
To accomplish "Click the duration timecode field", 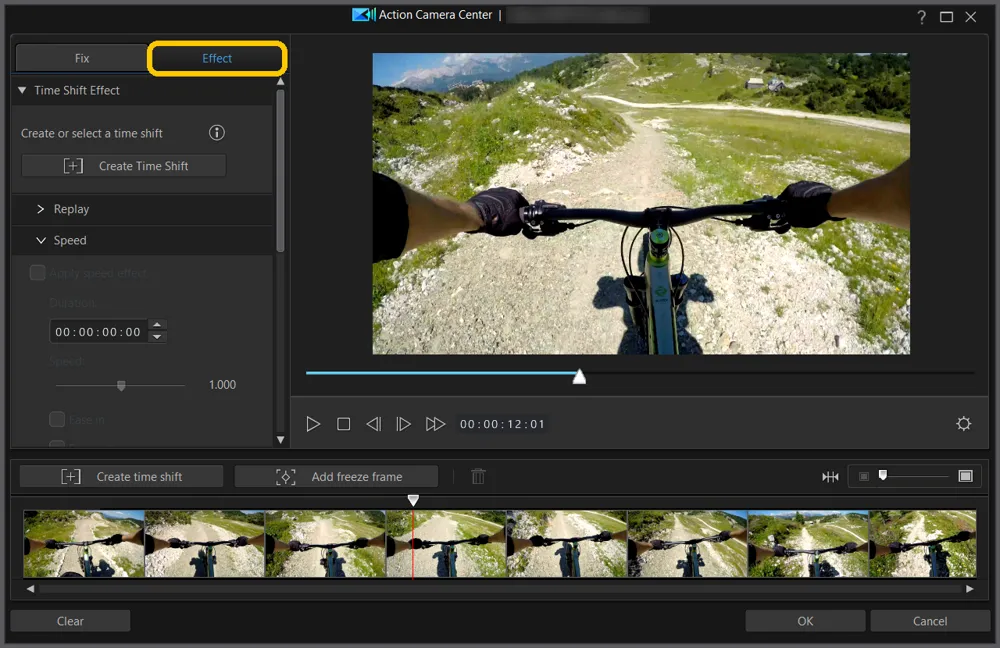I will tap(98, 332).
